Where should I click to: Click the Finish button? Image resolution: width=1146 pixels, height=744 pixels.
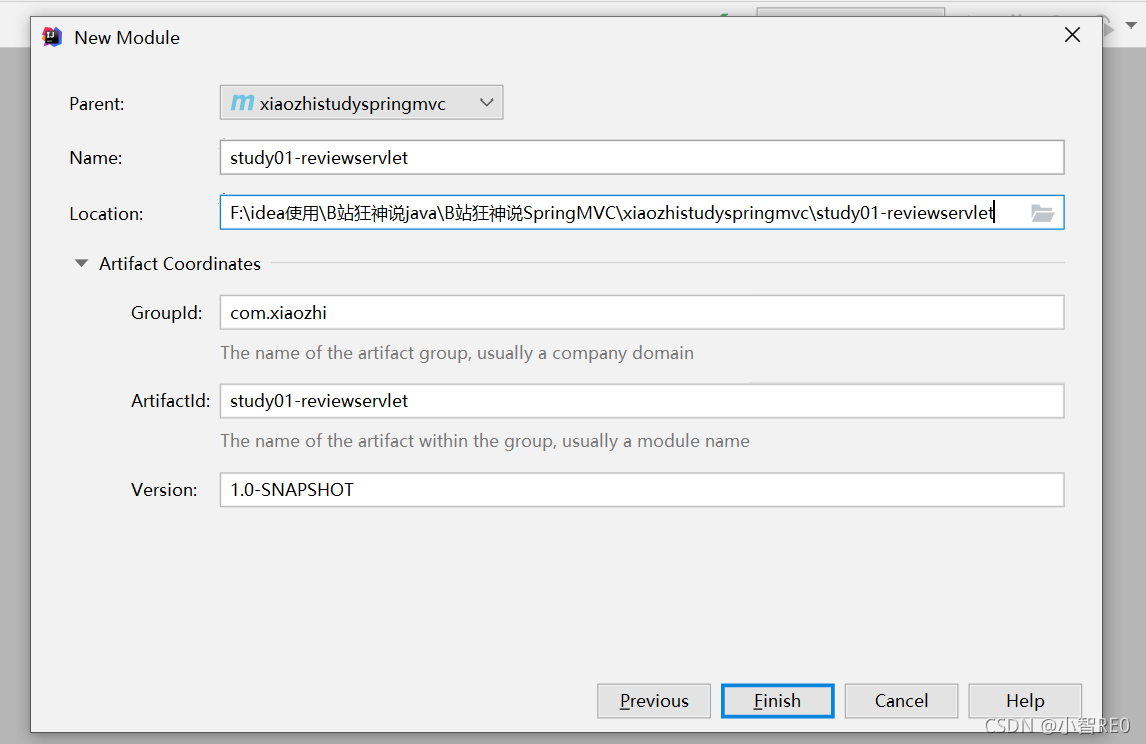(777, 701)
